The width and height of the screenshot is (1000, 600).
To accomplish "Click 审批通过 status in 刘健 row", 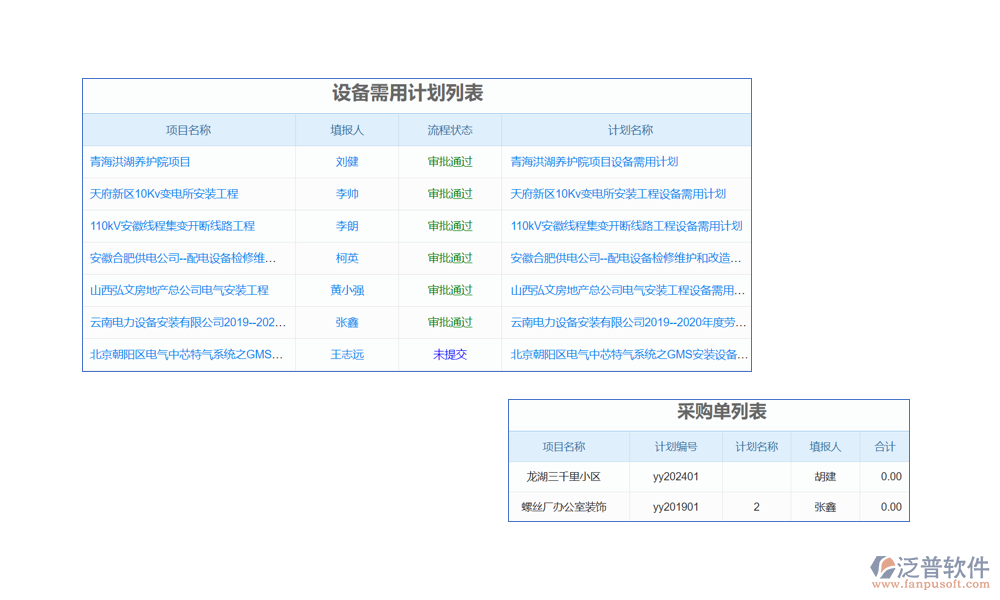I will [x=450, y=162].
